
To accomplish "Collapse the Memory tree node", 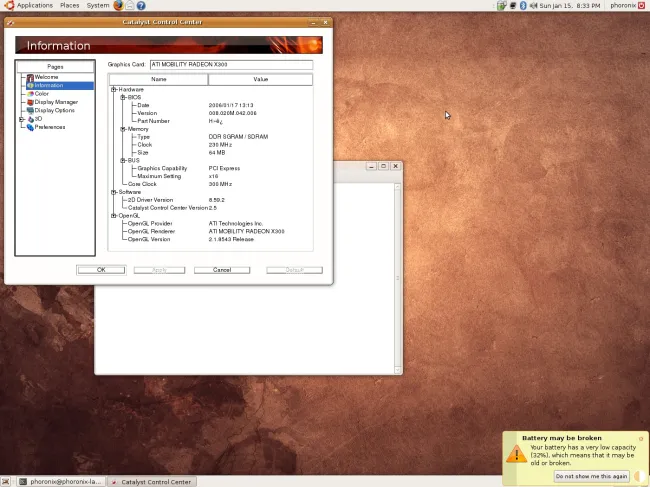I will 123,129.
